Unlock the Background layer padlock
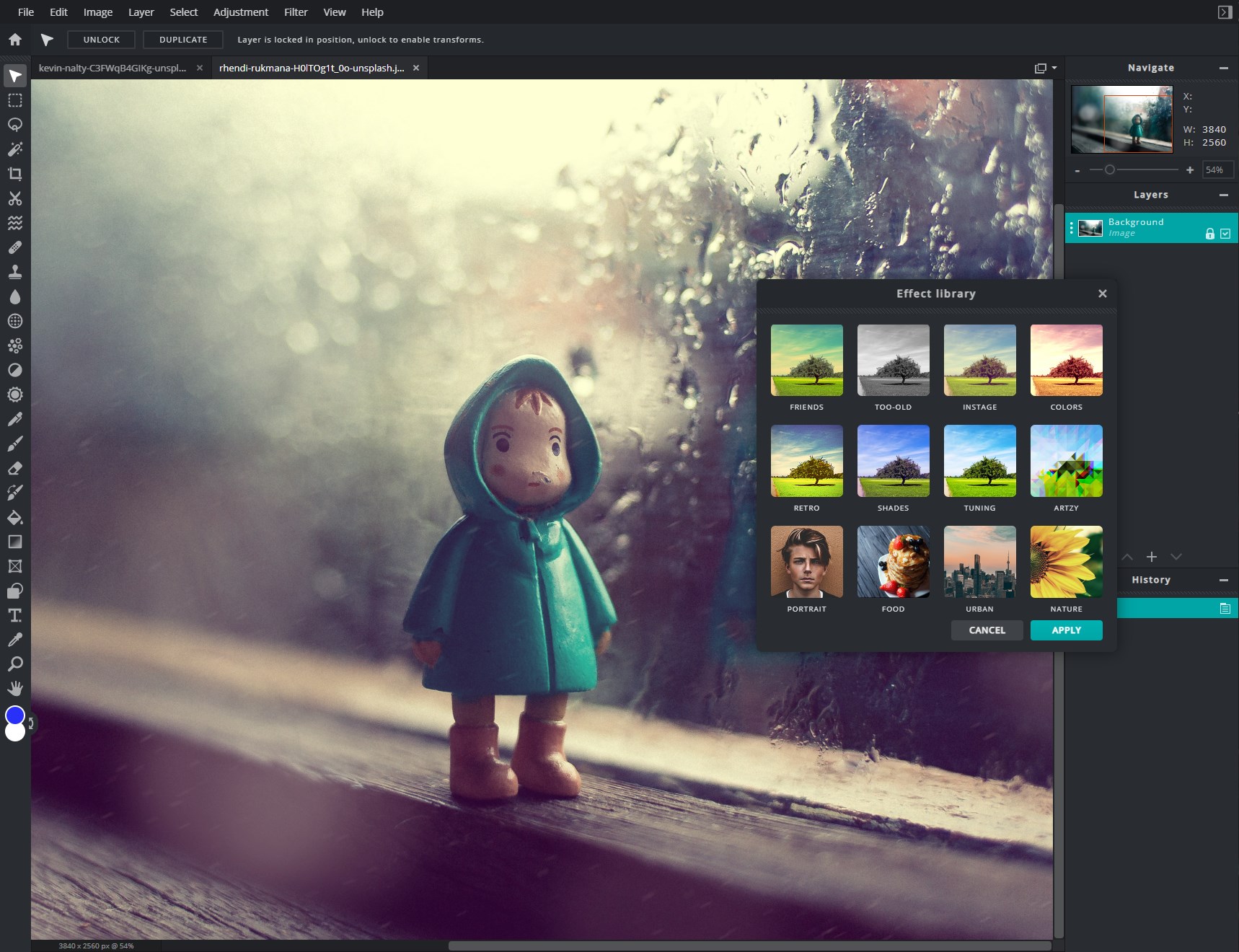1239x952 pixels. tap(1209, 233)
